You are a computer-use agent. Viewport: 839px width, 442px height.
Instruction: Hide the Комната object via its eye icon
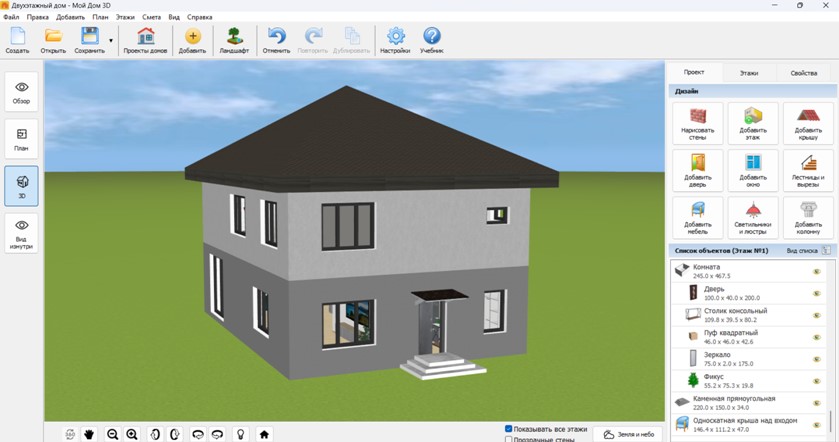point(817,271)
